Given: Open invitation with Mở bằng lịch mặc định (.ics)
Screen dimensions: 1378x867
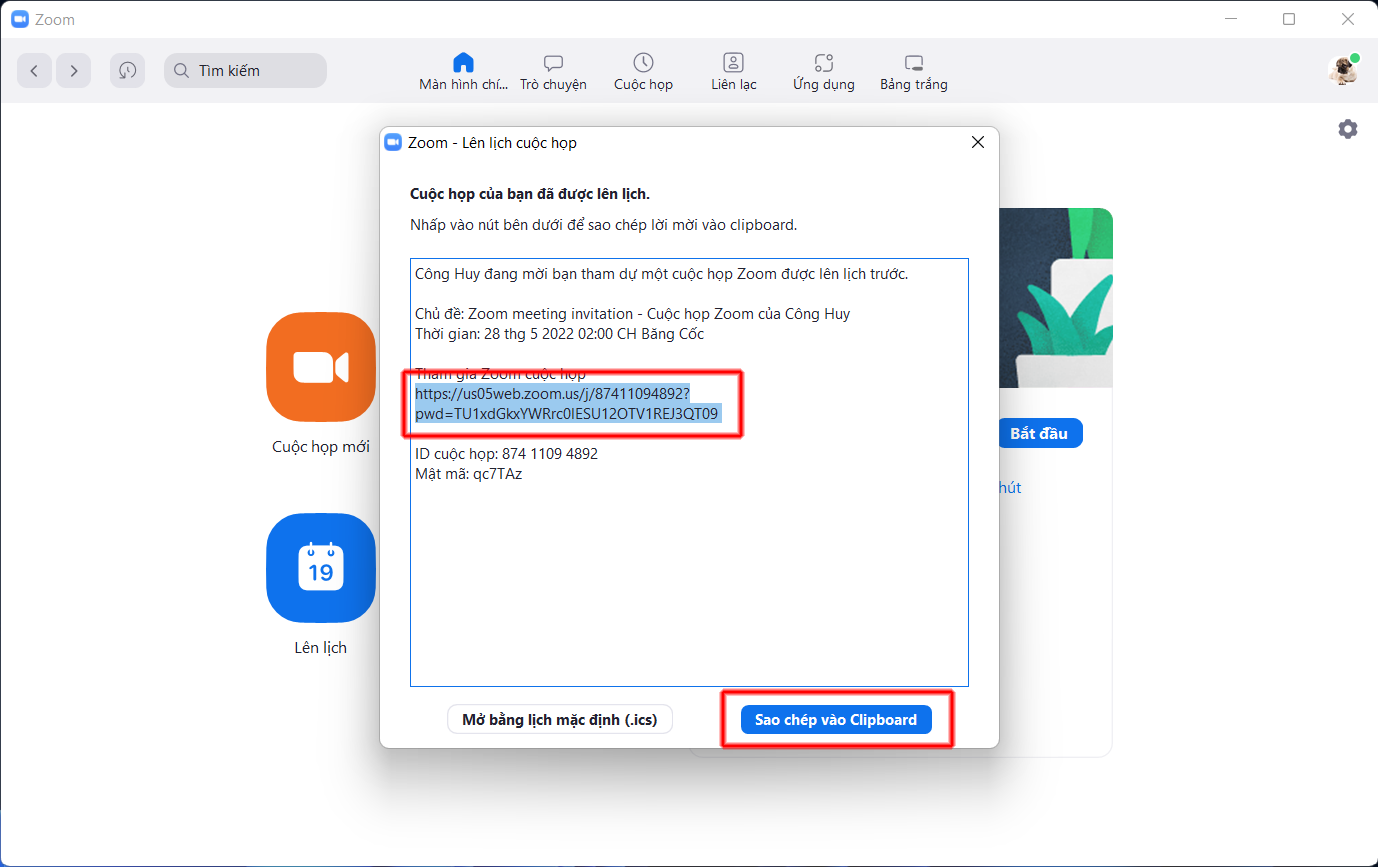Looking at the screenshot, I should pos(559,719).
